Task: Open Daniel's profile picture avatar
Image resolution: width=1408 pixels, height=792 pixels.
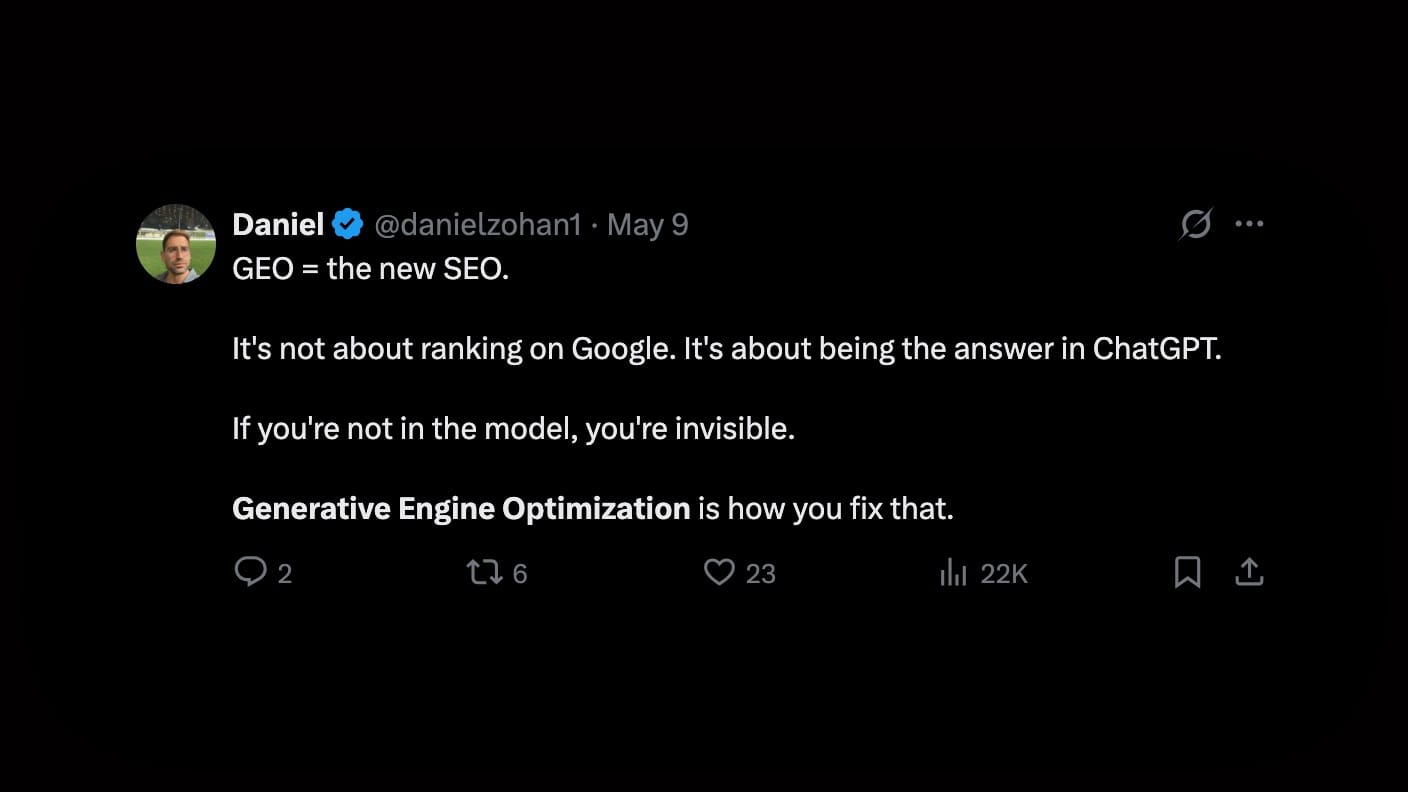Action: [x=176, y=244]
